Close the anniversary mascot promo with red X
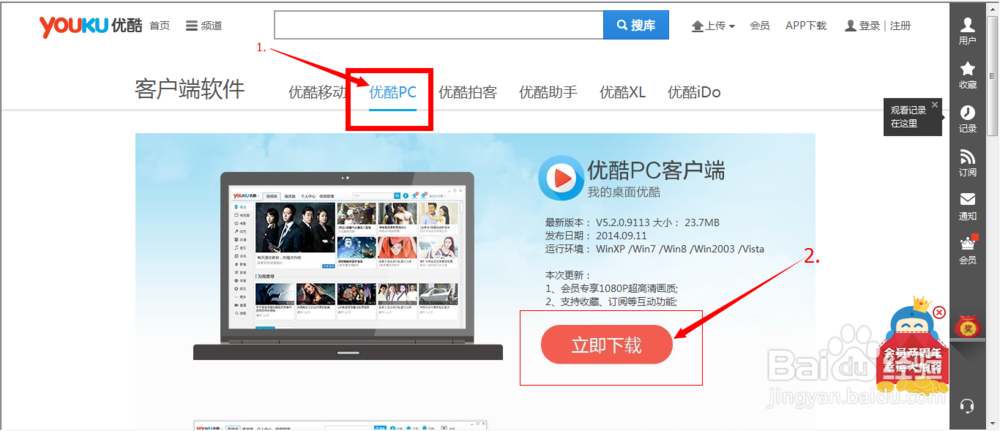Screen dimensions: 1000x431 [939, 312]
